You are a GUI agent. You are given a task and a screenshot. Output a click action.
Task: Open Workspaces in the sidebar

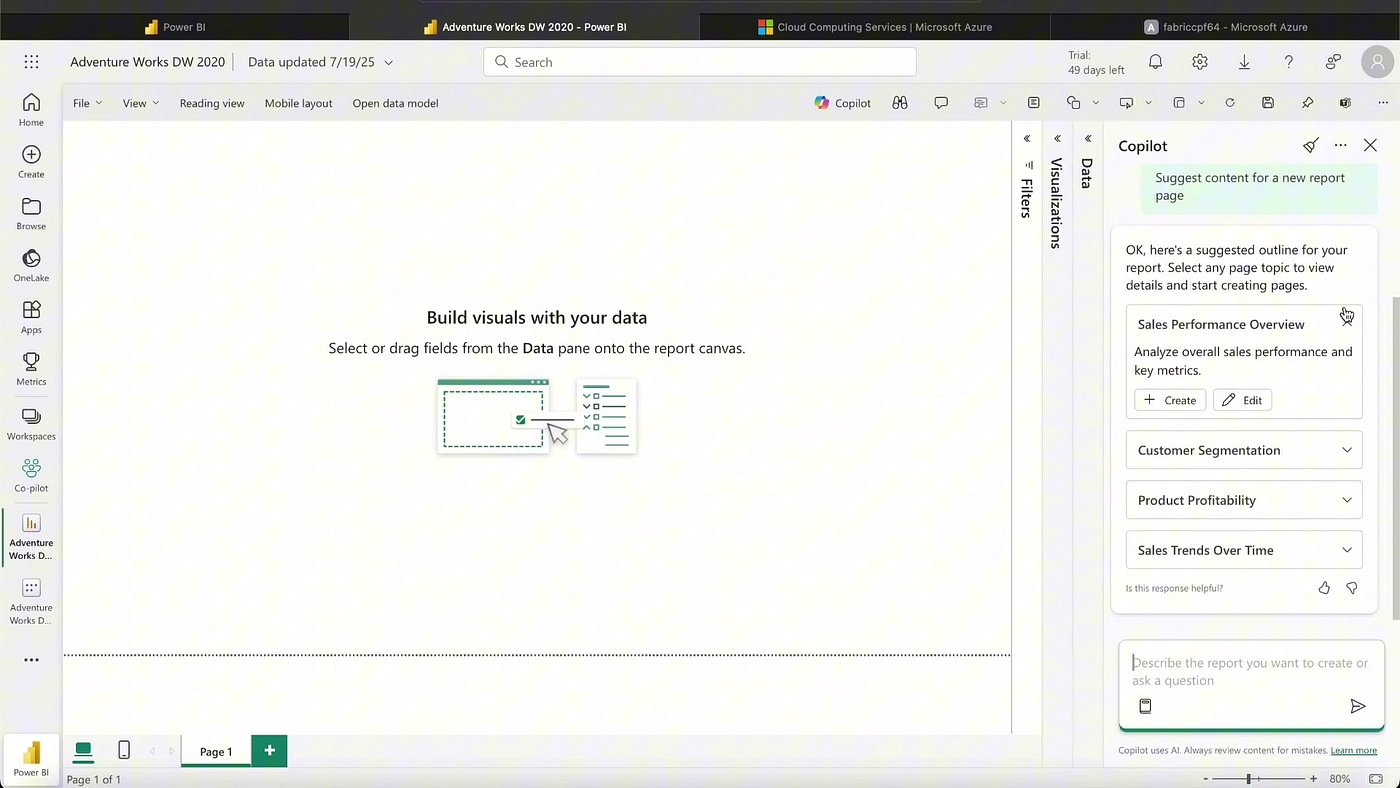(x=31, y=423)
